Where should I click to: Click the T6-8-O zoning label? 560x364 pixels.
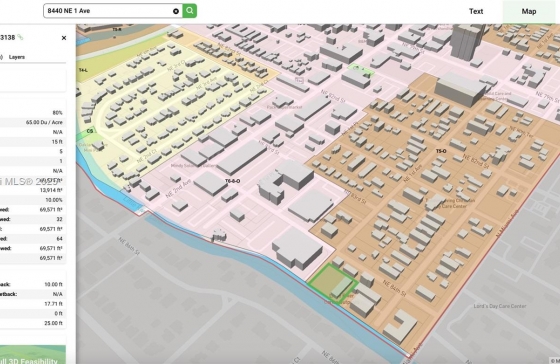click(232, 181)
